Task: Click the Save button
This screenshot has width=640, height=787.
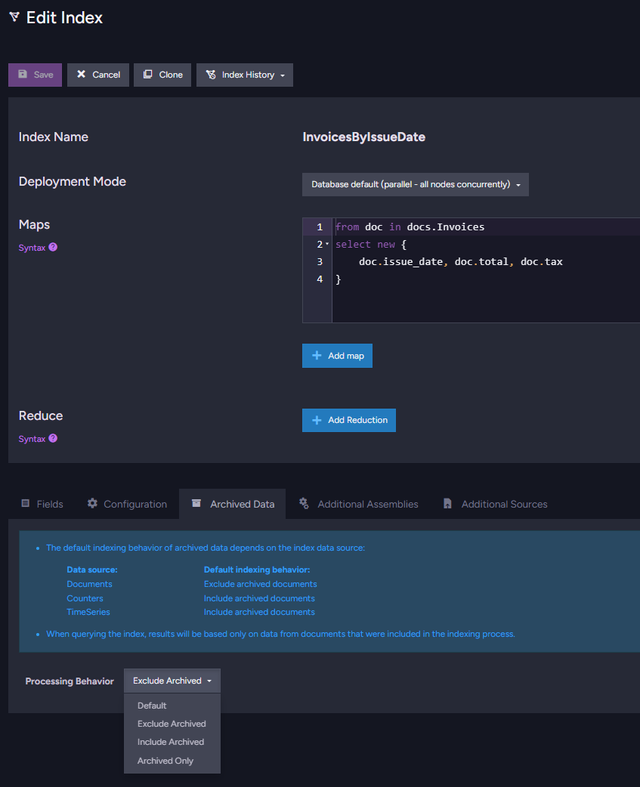Action: point(35,75)
